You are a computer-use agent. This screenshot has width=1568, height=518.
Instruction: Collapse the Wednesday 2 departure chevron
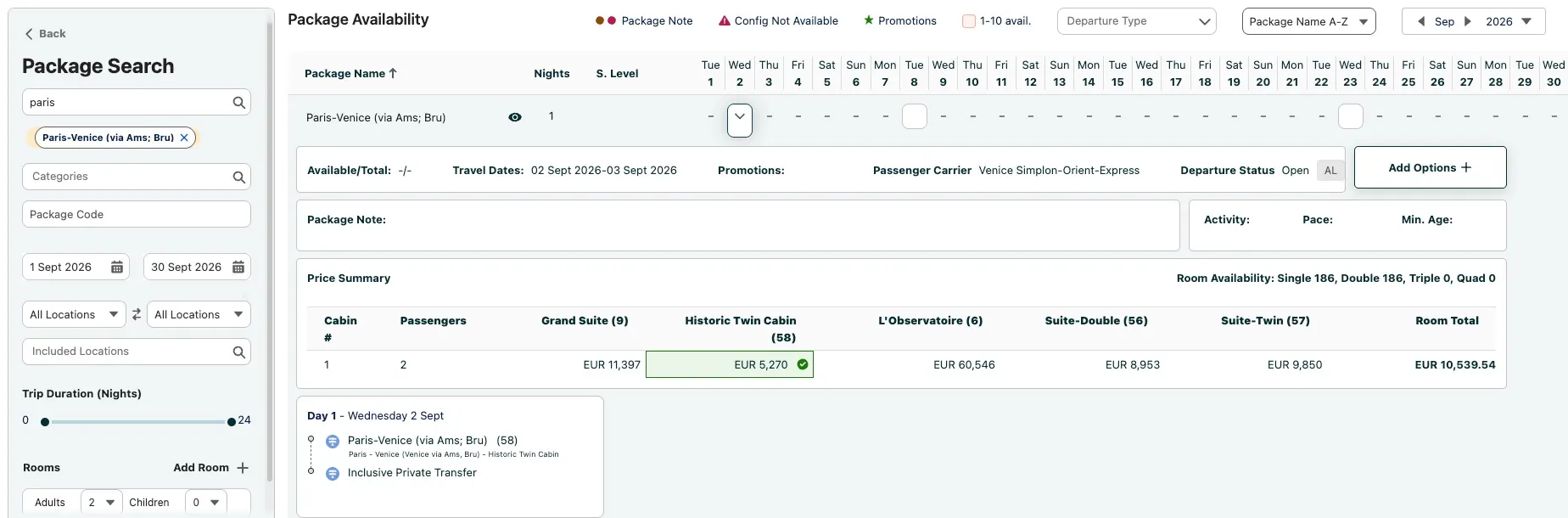(740, 117)
